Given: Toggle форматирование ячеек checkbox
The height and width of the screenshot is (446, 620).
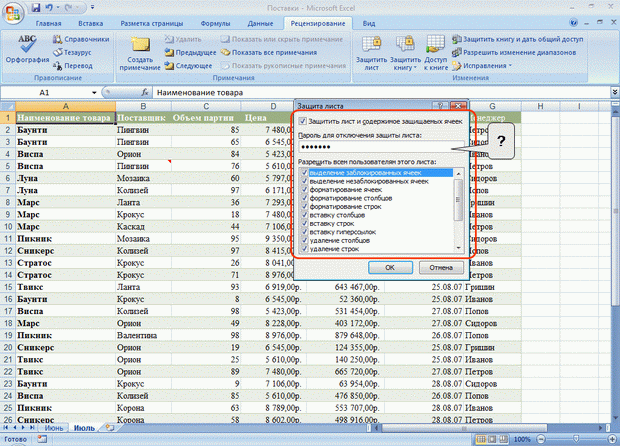Looking at the screenshot, I should (x=304, y=190).
